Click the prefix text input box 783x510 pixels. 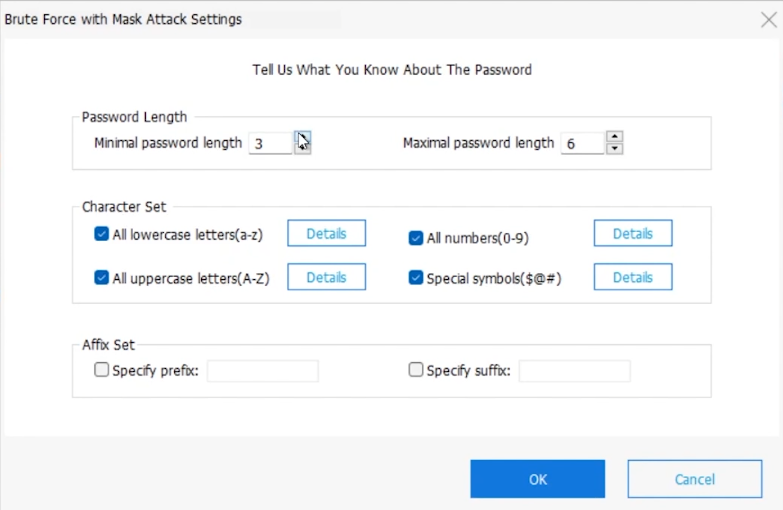[x=262, y=371]
